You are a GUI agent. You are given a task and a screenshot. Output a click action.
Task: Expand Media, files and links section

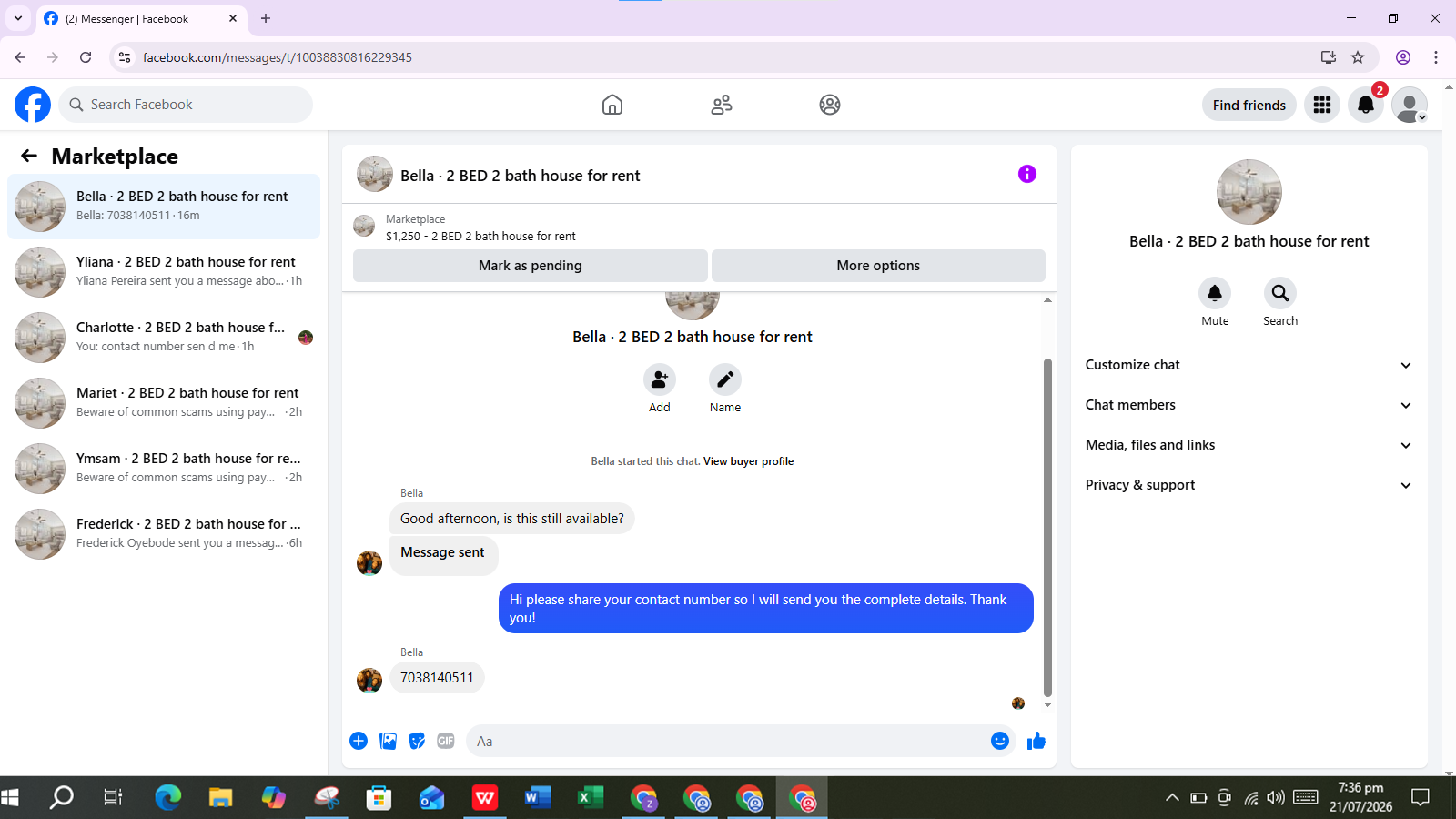[x=1249, y=445]
